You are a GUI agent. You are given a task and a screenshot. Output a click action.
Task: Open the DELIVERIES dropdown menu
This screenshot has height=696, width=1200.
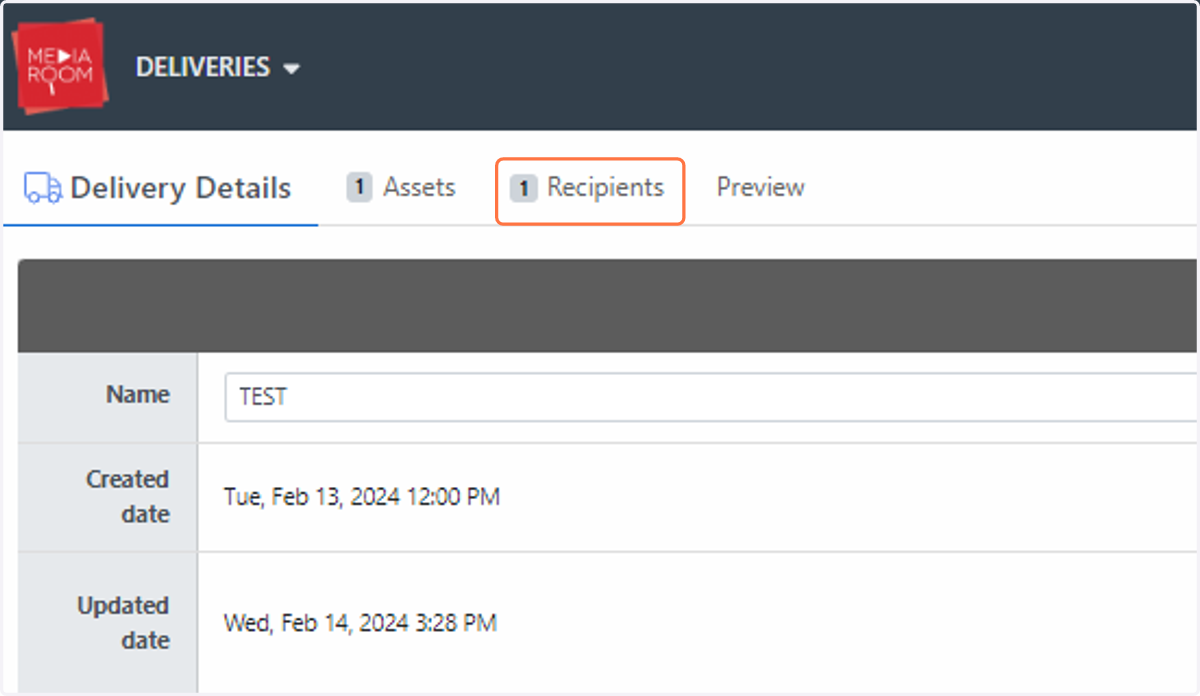click(x=218, y=68)
